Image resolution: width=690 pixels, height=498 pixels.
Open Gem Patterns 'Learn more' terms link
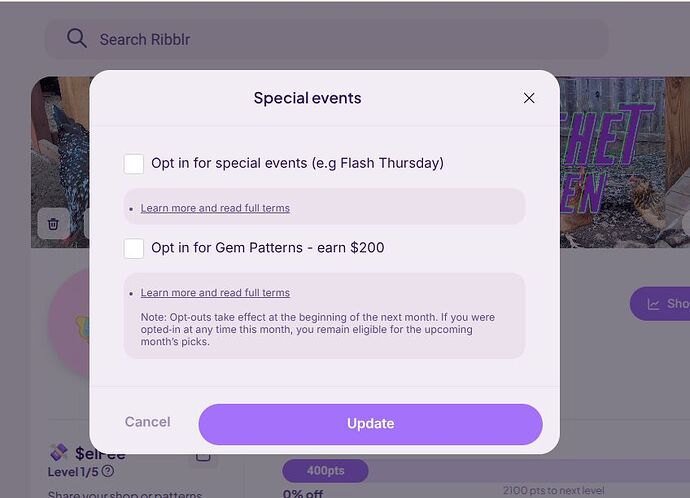[215, 293]
